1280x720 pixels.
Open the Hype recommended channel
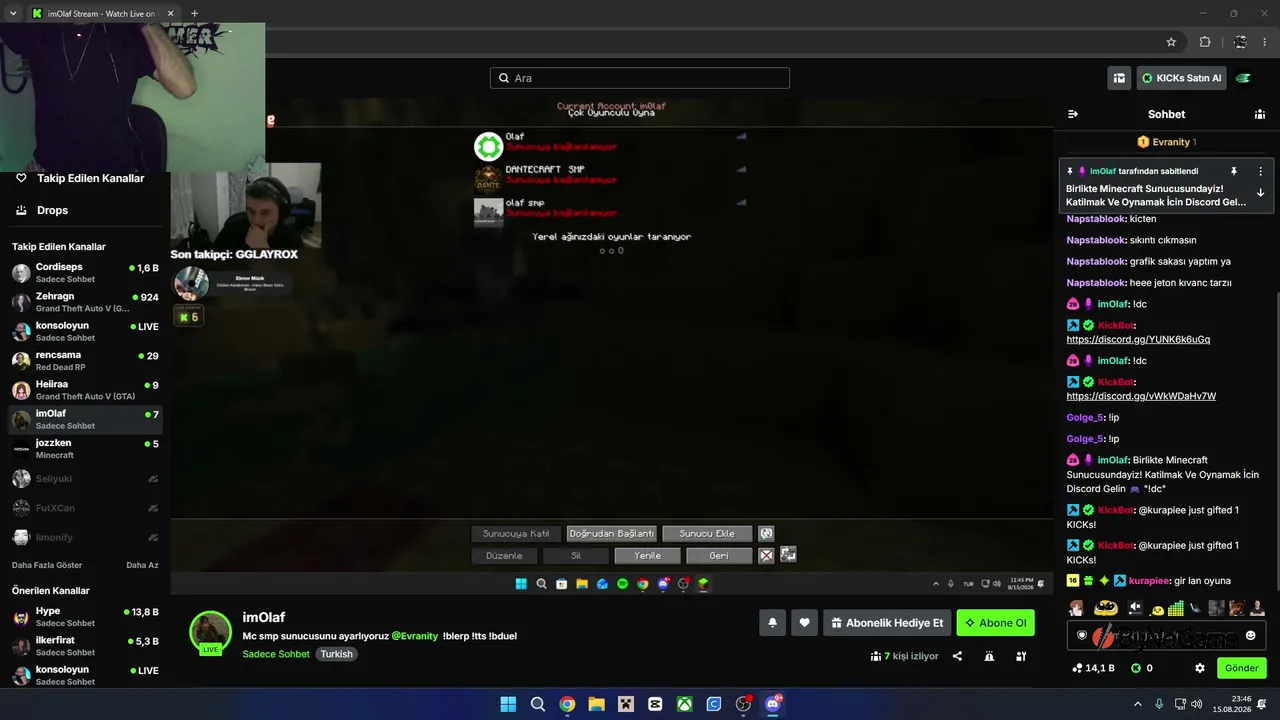(85, 617)
